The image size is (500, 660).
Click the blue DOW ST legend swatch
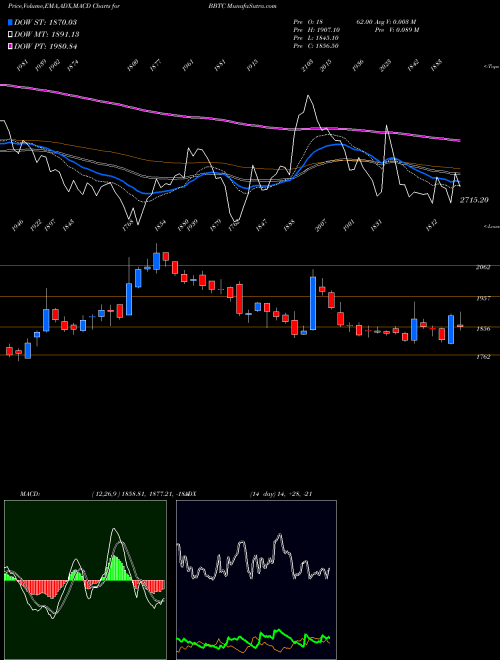pyautogui.click(x=10, y=22)
